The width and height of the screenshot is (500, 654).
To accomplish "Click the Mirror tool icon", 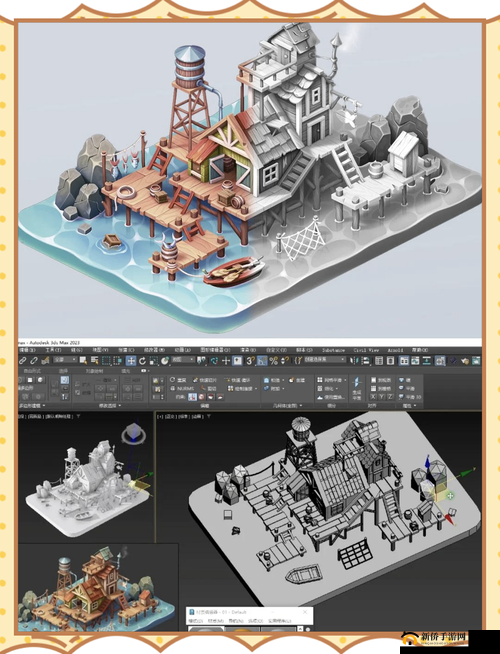I will point(354,360).
